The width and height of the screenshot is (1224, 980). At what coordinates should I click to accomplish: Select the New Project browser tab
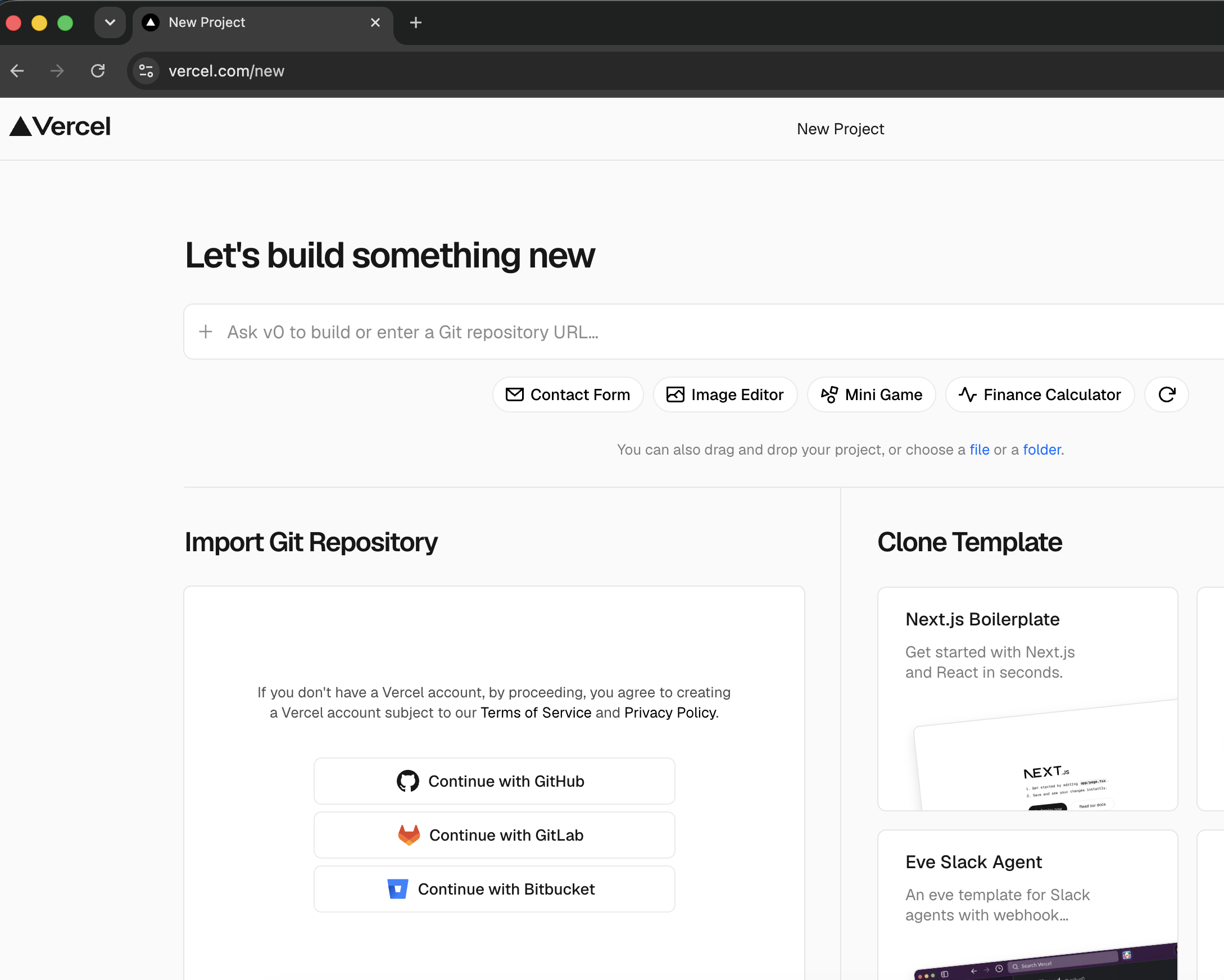[263, 22]
